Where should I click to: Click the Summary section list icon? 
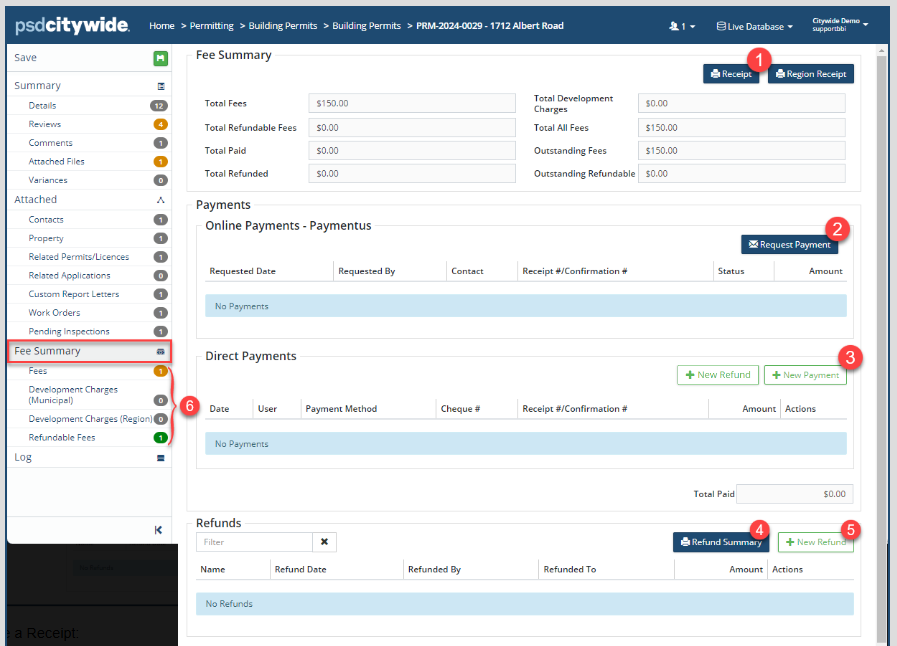click(160, 87)
